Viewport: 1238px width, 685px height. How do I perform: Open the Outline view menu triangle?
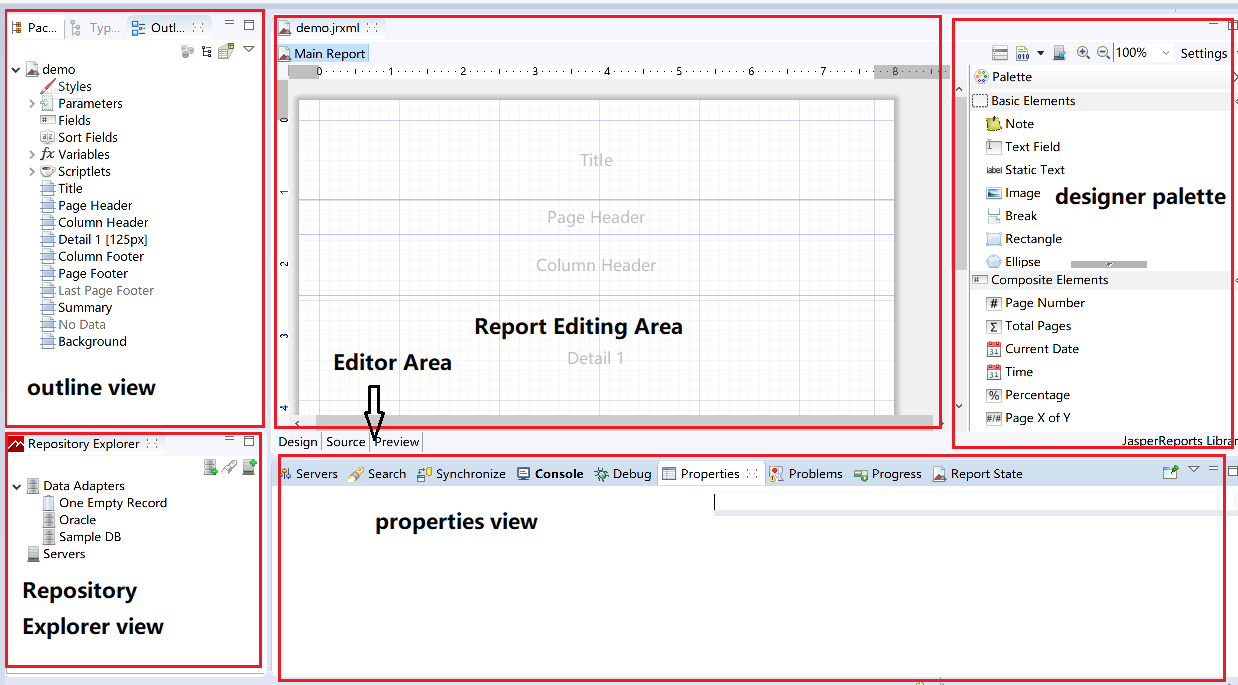(x=249, y=48)
